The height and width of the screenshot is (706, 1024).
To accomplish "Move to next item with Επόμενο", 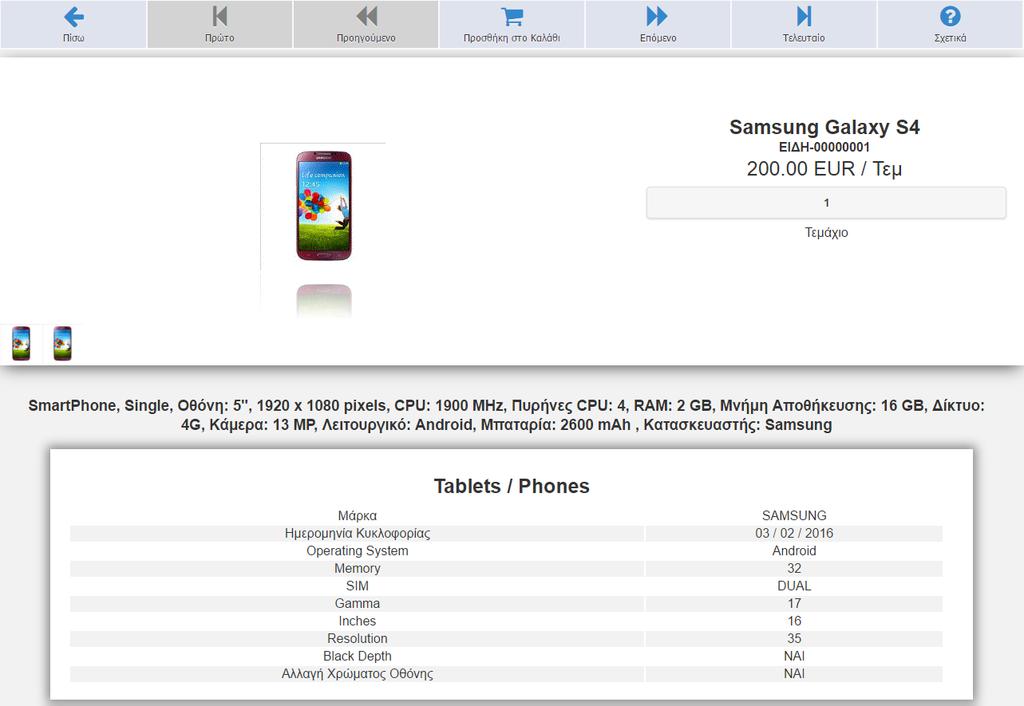I will click(x=658, y=24).
